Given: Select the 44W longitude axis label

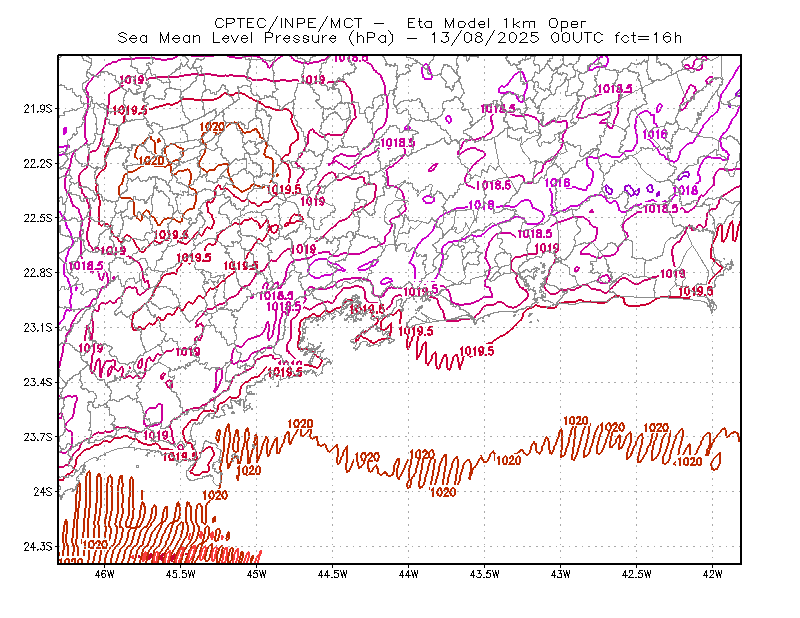Looking at the screenshot, I should point(409,574).
